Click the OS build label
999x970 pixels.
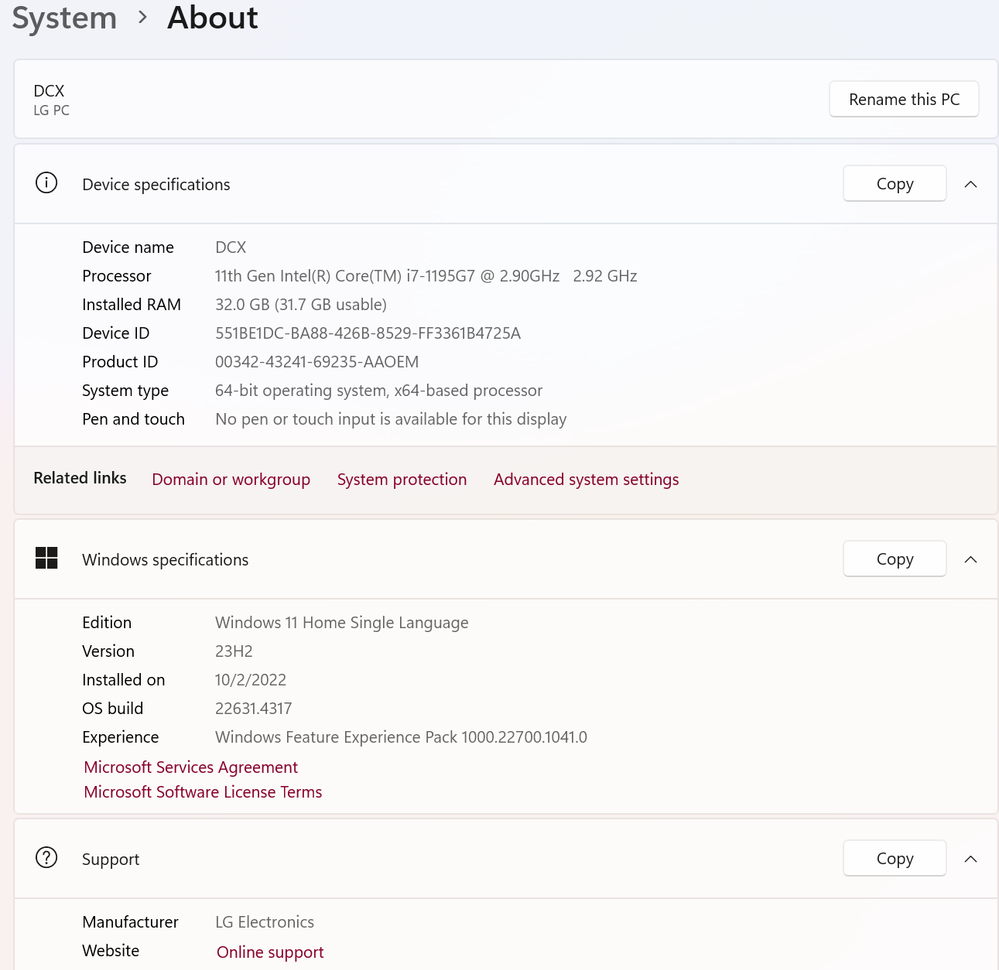(x=112, y=709)
